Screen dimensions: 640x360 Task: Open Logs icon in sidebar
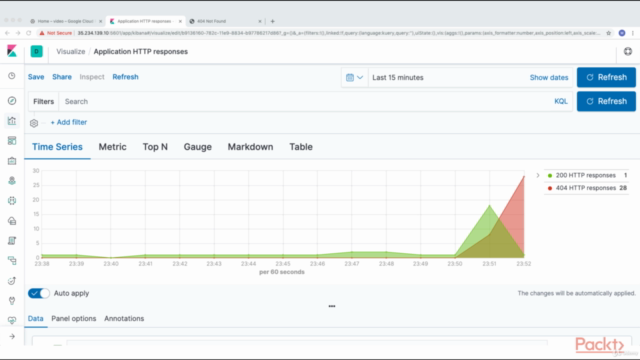pyautogui.click(x=12, y=241)
